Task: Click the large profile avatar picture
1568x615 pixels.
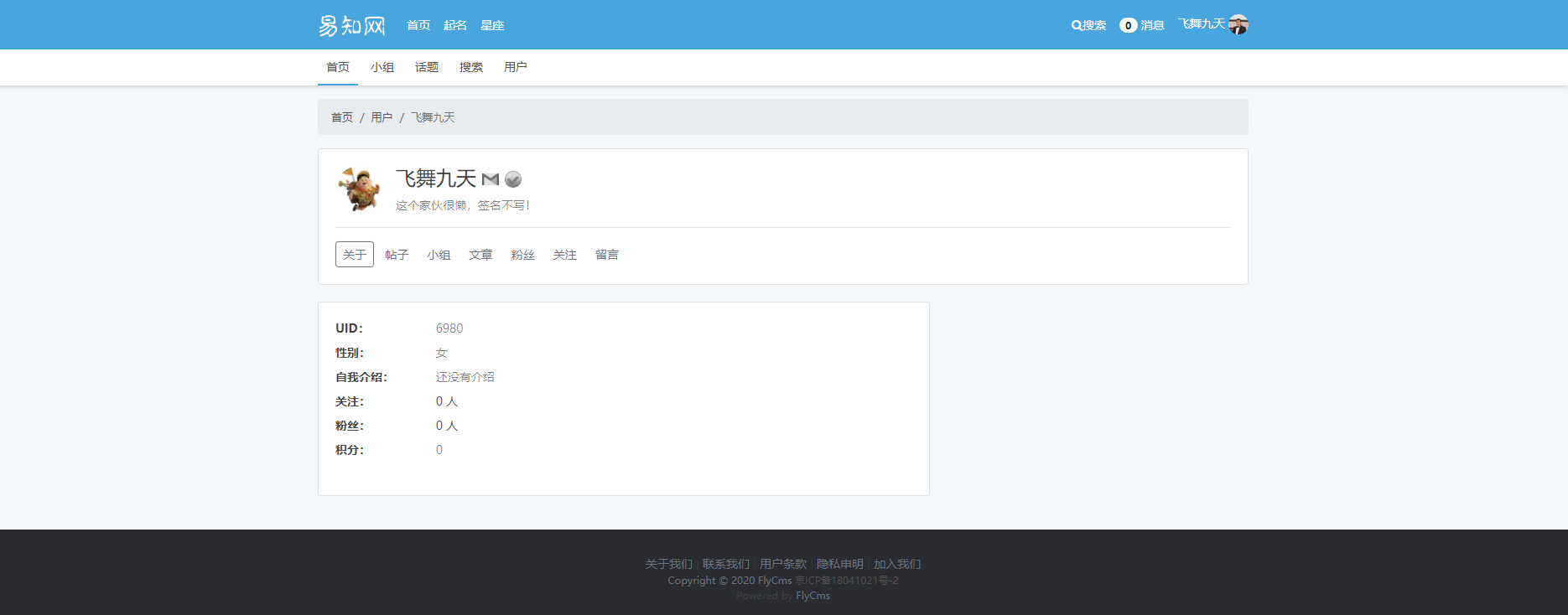Action: (x=359, y=189)
